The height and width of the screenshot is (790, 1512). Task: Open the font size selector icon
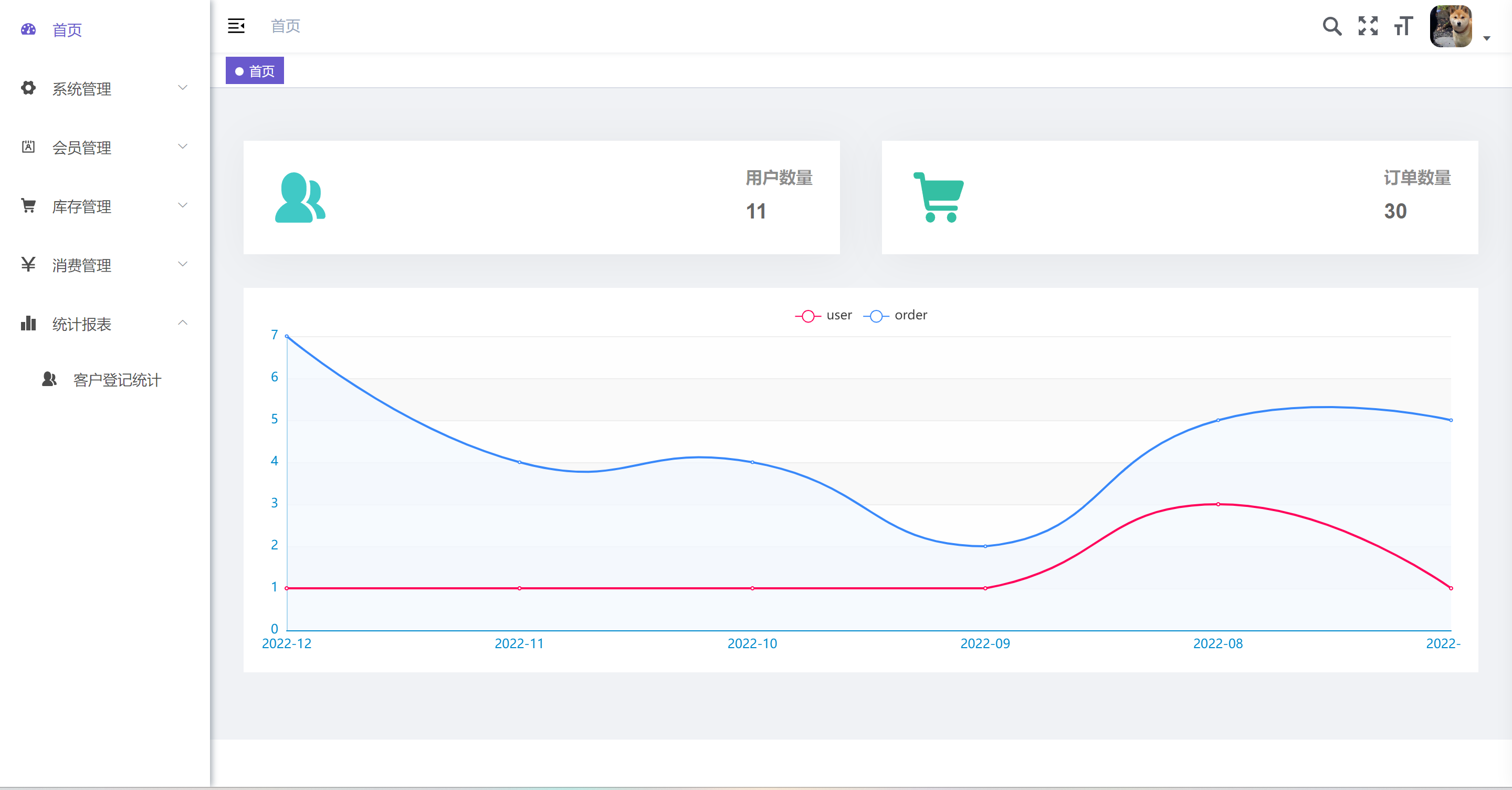[x=1403, y=26]
